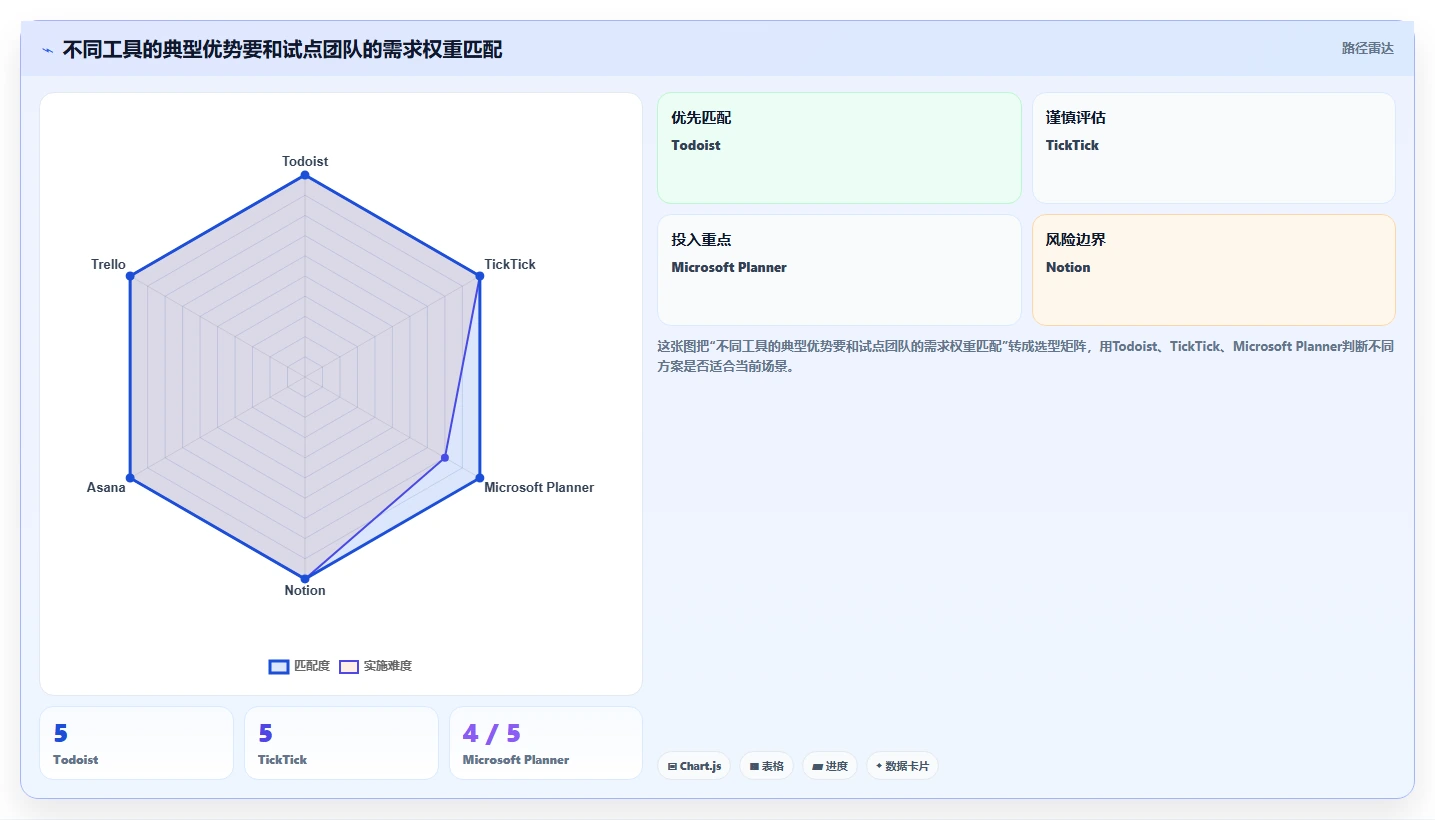
Task: Toggle the 实施难度 legend item
Action: 376,666
